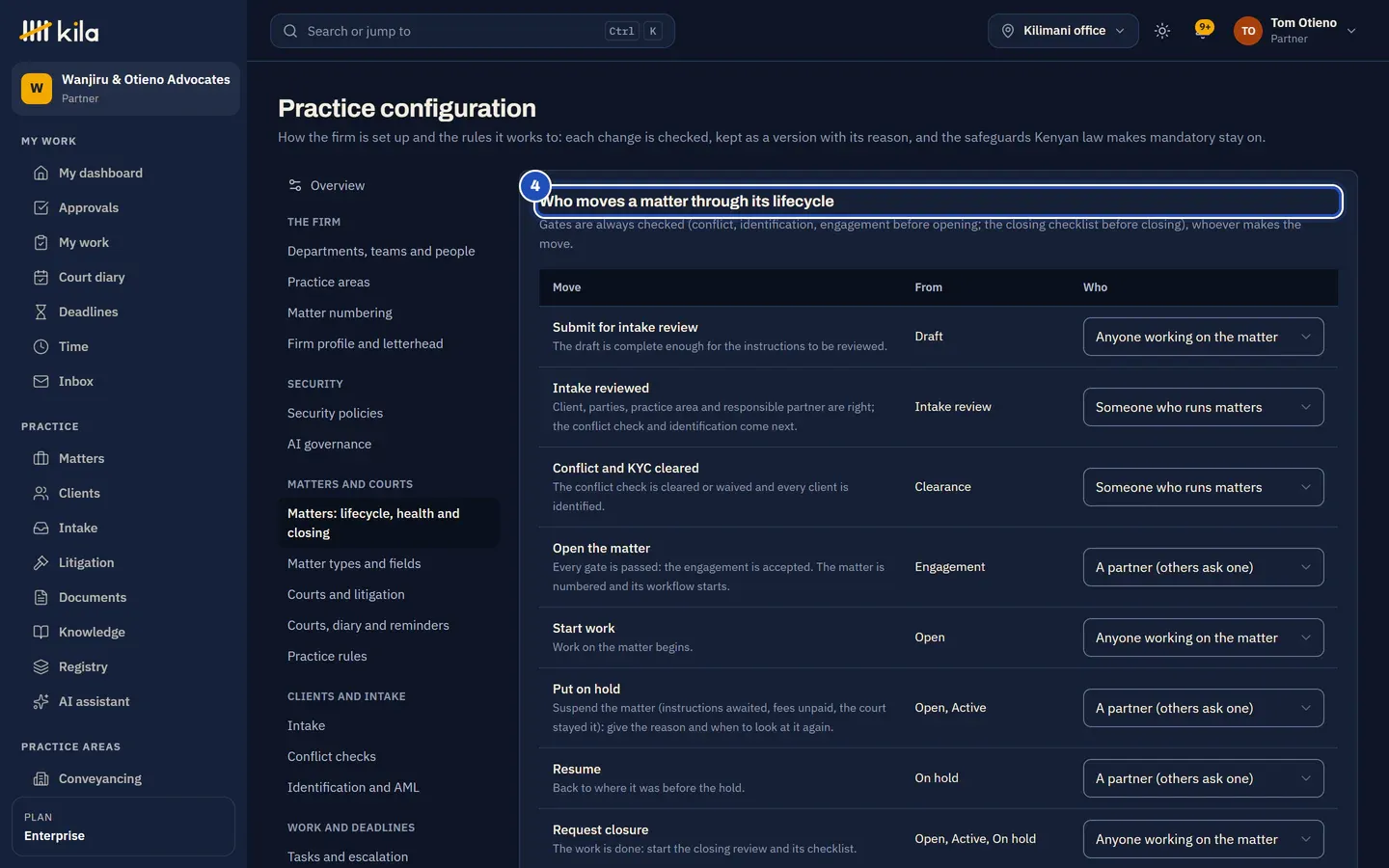Open Who dropdown for Request closure

pyautogui.click(x=1203, y=839)
